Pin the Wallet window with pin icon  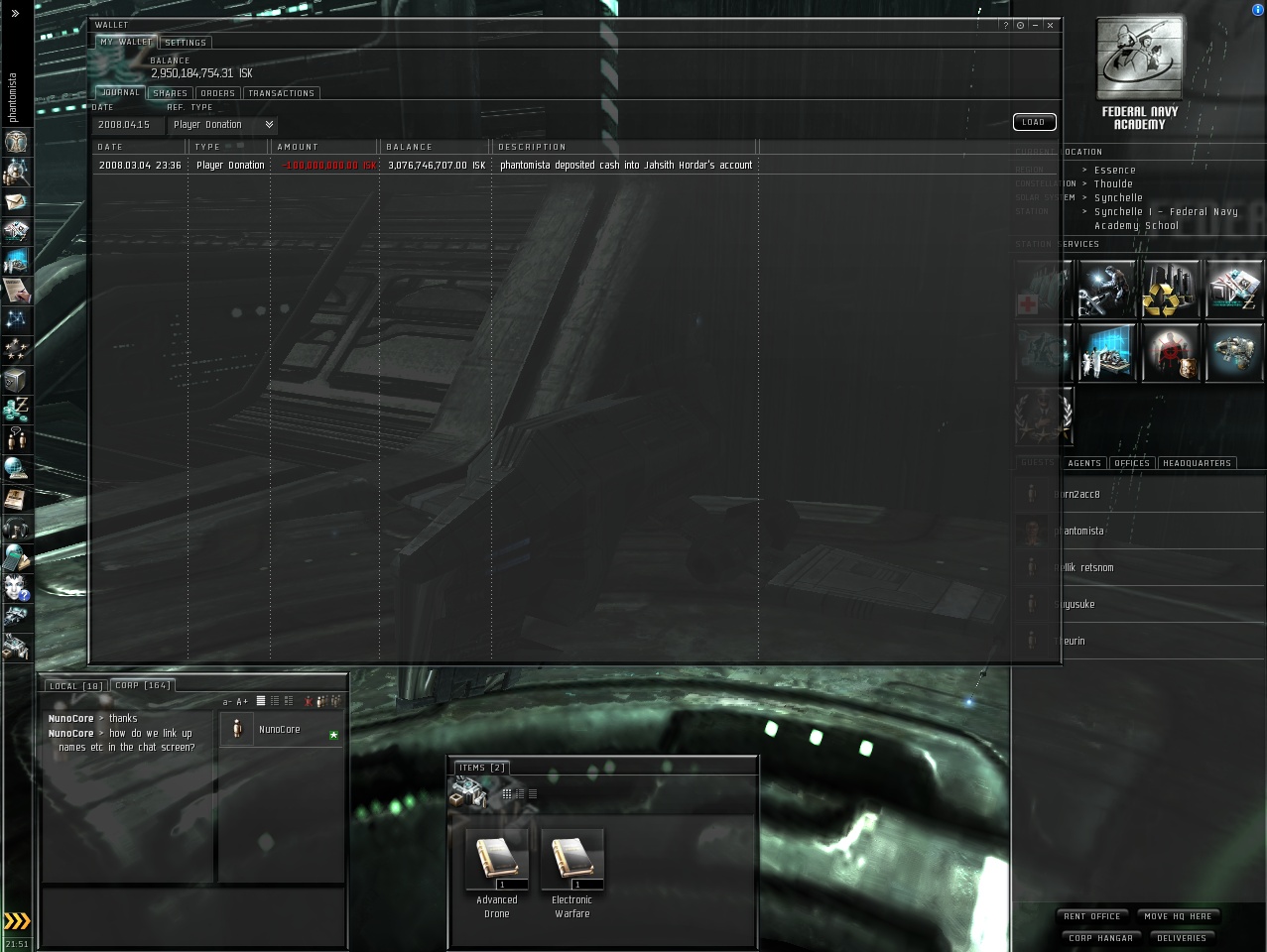1020,25
